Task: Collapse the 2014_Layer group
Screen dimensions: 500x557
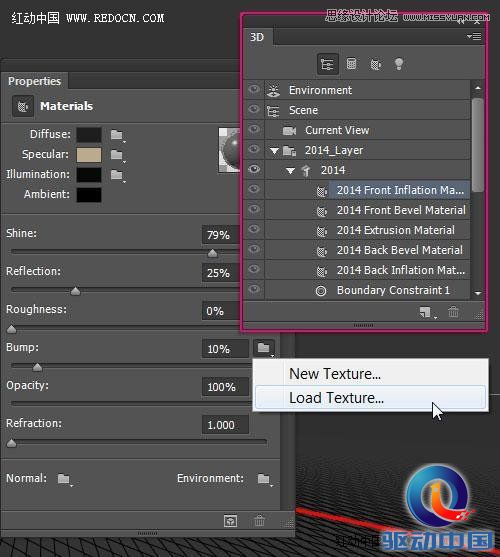Action: [274, 151]
